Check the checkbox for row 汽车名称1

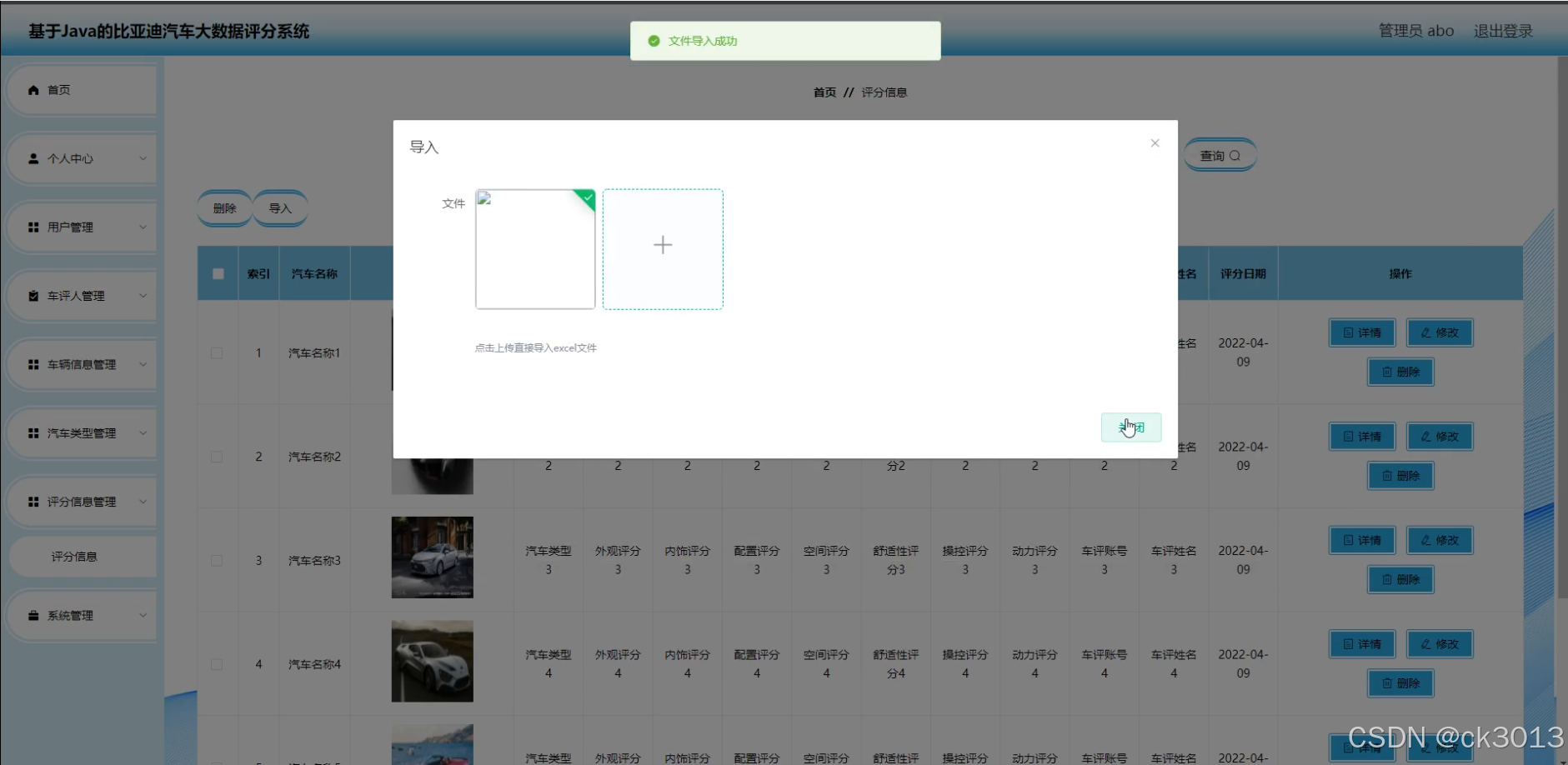point(217,353)
